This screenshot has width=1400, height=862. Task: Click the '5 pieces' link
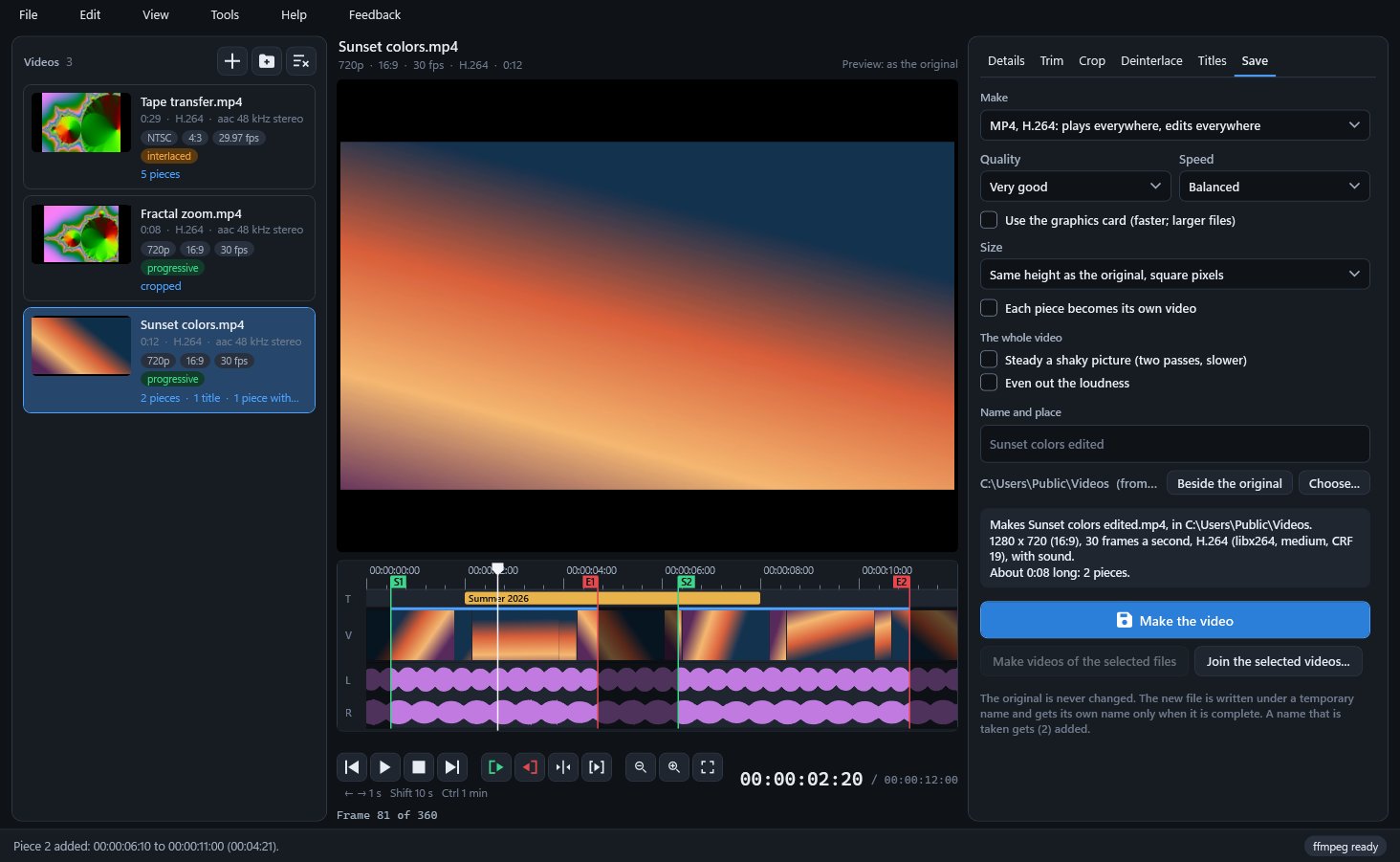click(160, 174)
